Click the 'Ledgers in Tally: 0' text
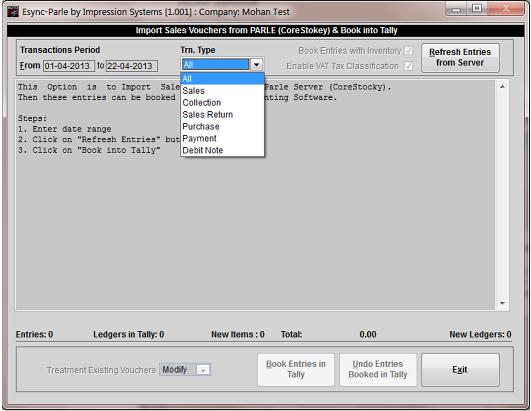 click(129, 334)
